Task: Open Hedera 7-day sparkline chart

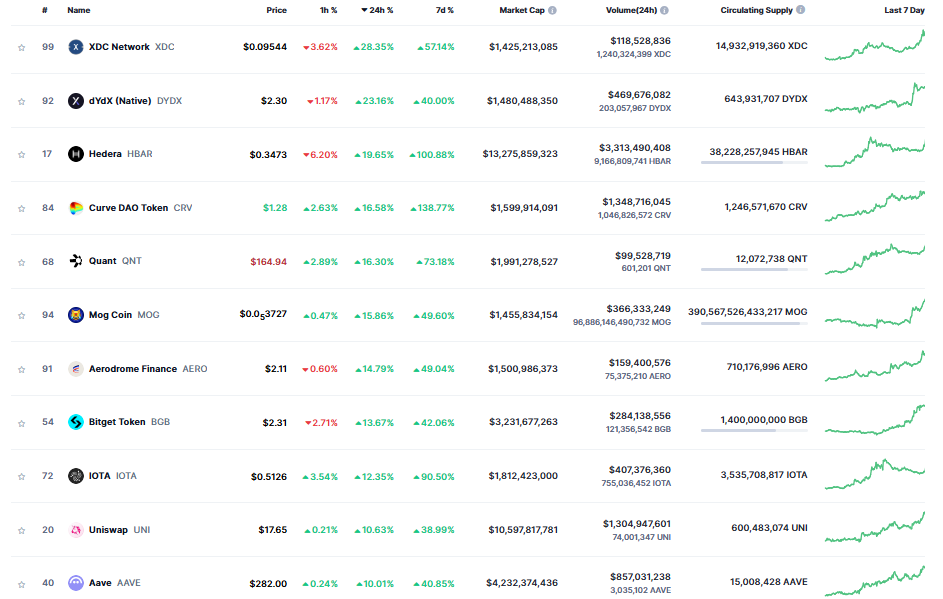Action: (x=874, y=152)
